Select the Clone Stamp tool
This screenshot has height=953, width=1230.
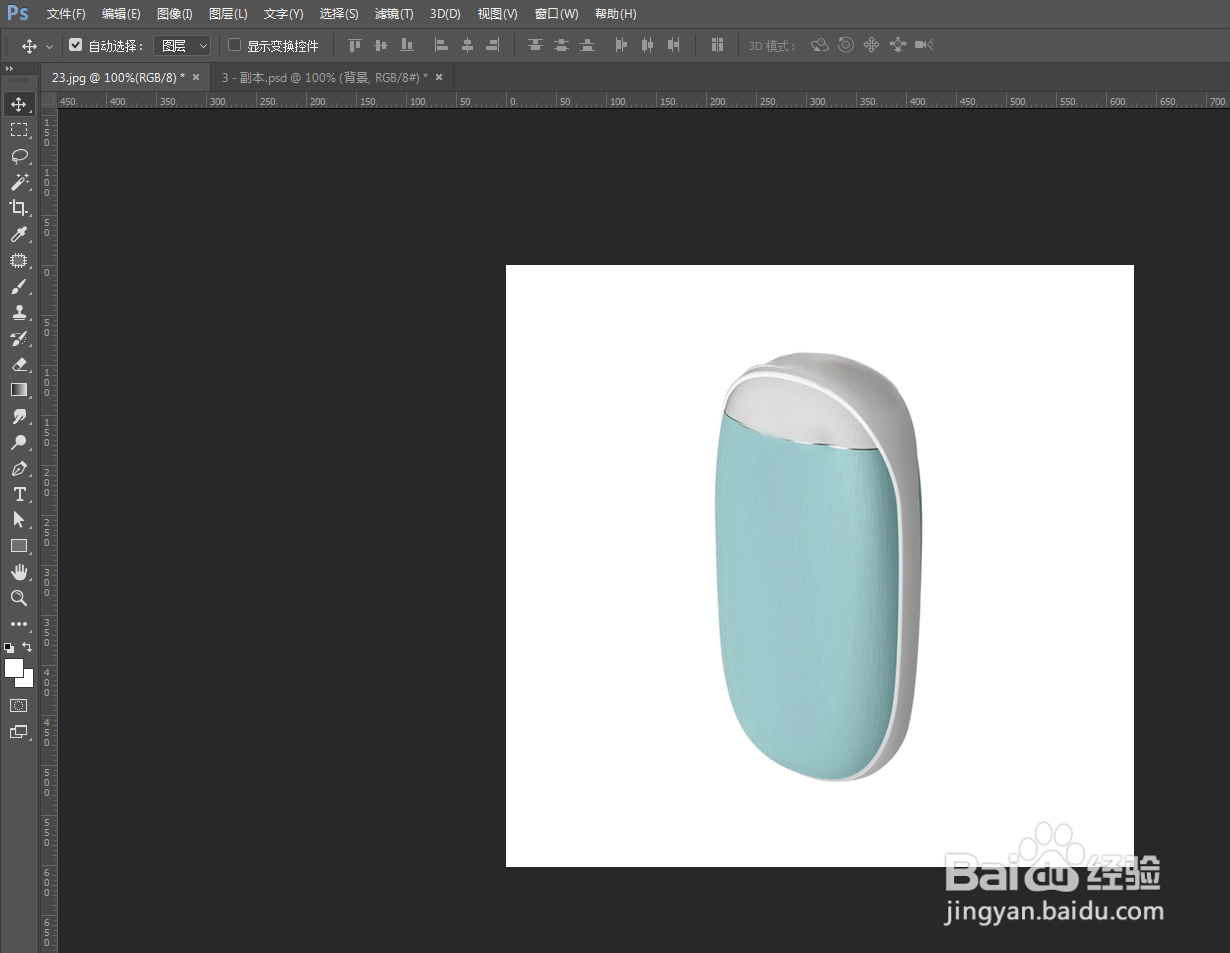point(19,312)
